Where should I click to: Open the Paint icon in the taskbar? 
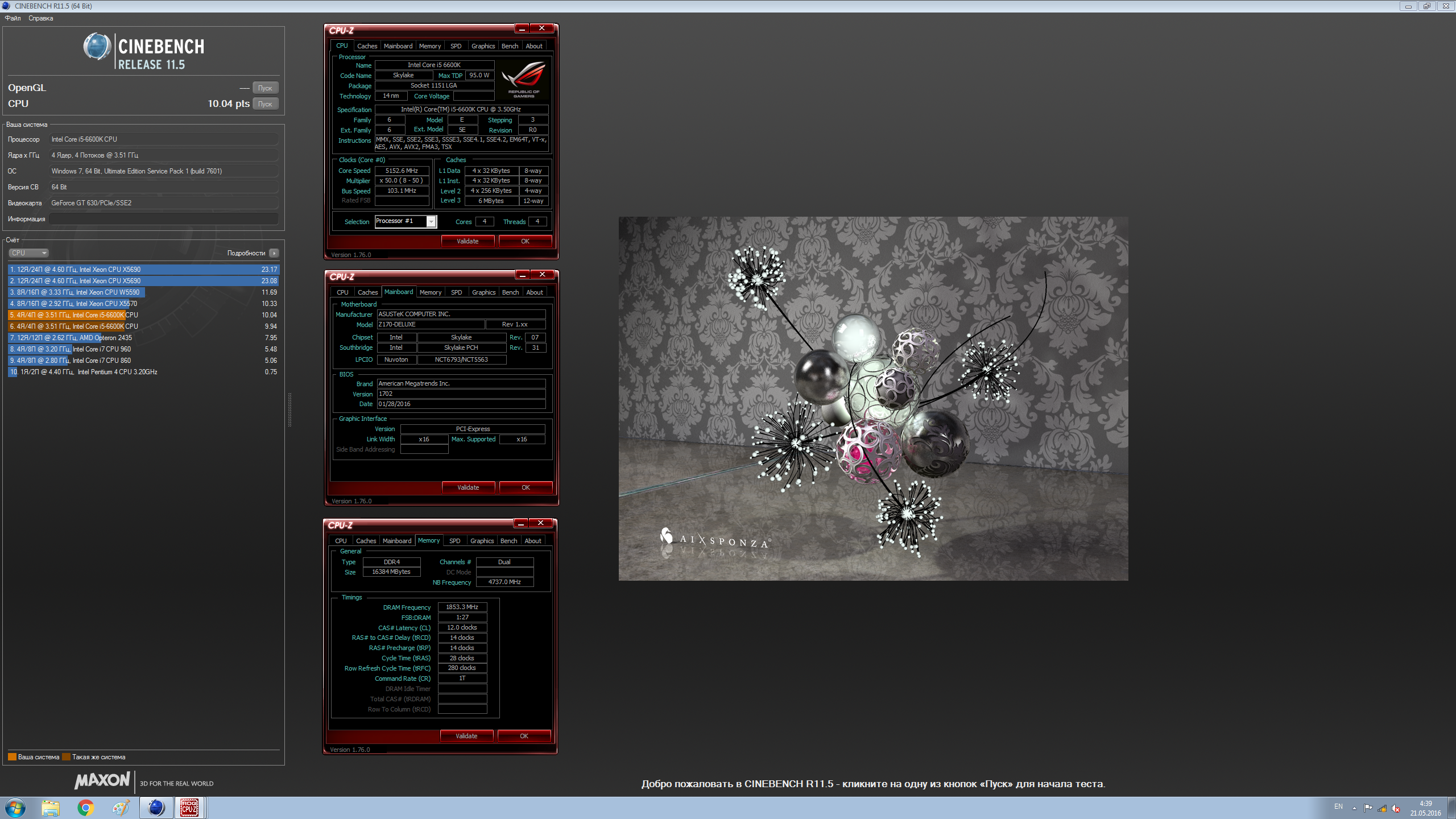click(121, 808)
